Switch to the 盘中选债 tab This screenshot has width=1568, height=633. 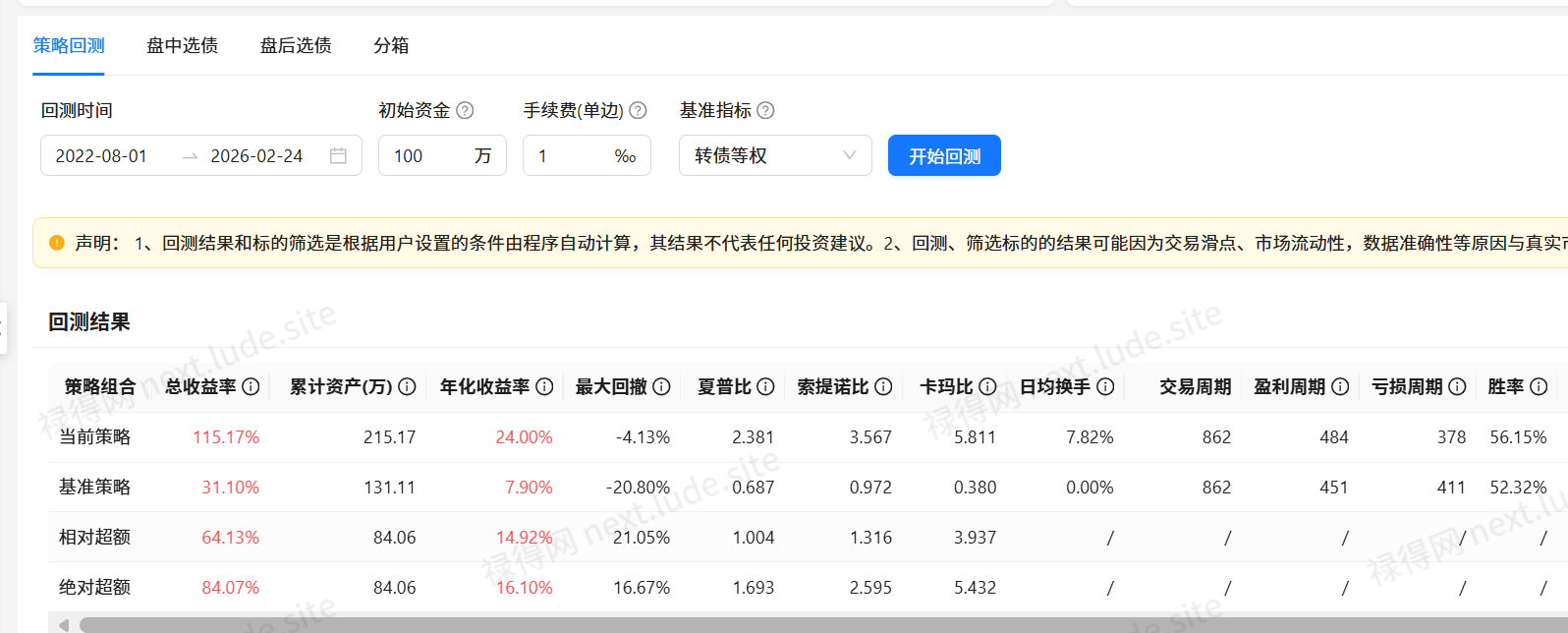[182, 46]
